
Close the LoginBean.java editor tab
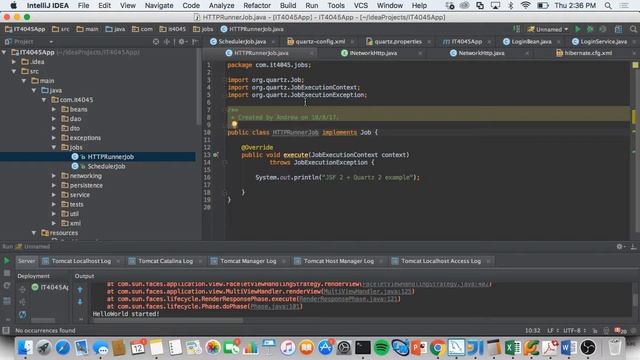pos(559,42)
